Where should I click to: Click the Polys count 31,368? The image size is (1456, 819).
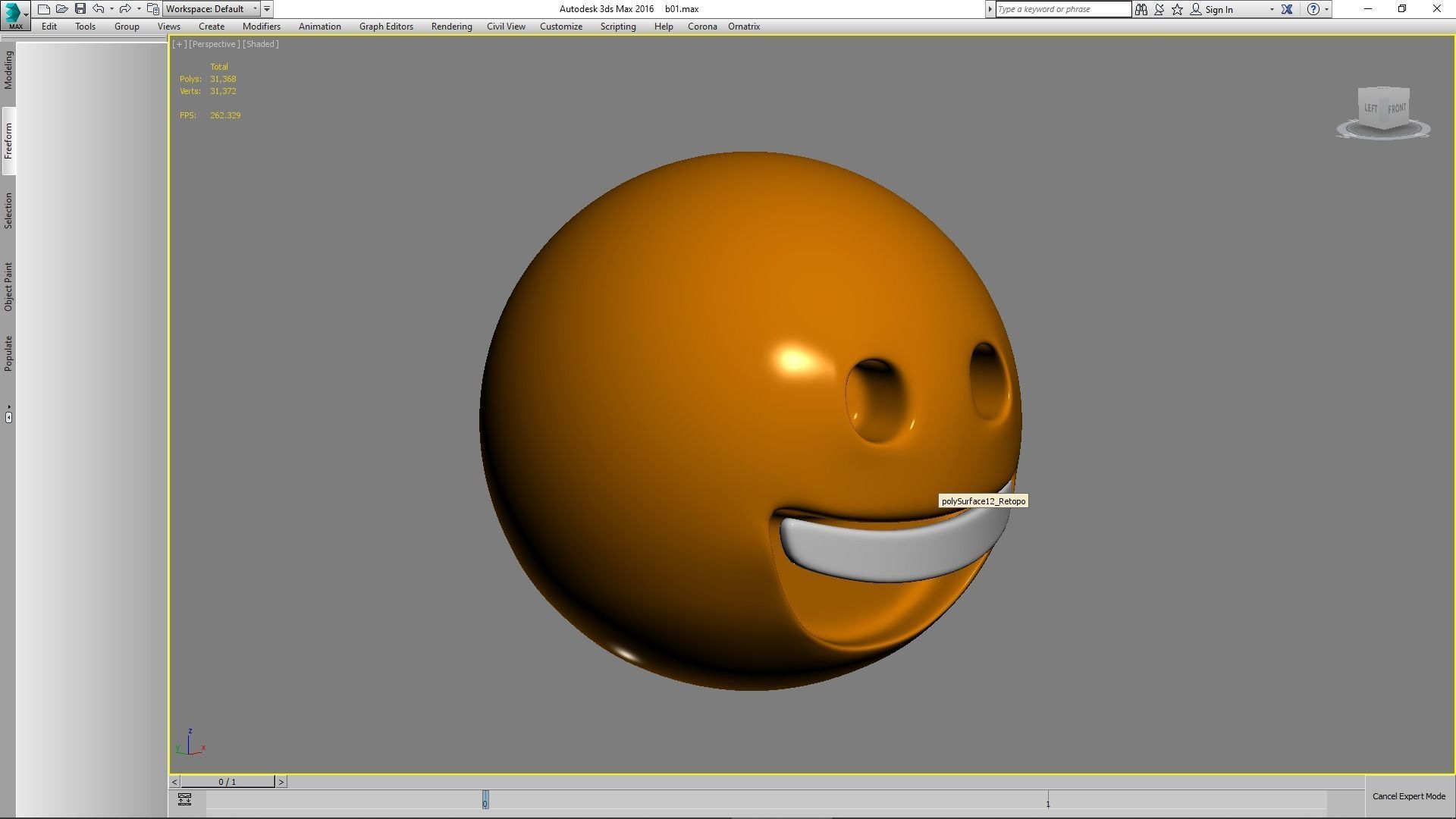tap(223, 79)
